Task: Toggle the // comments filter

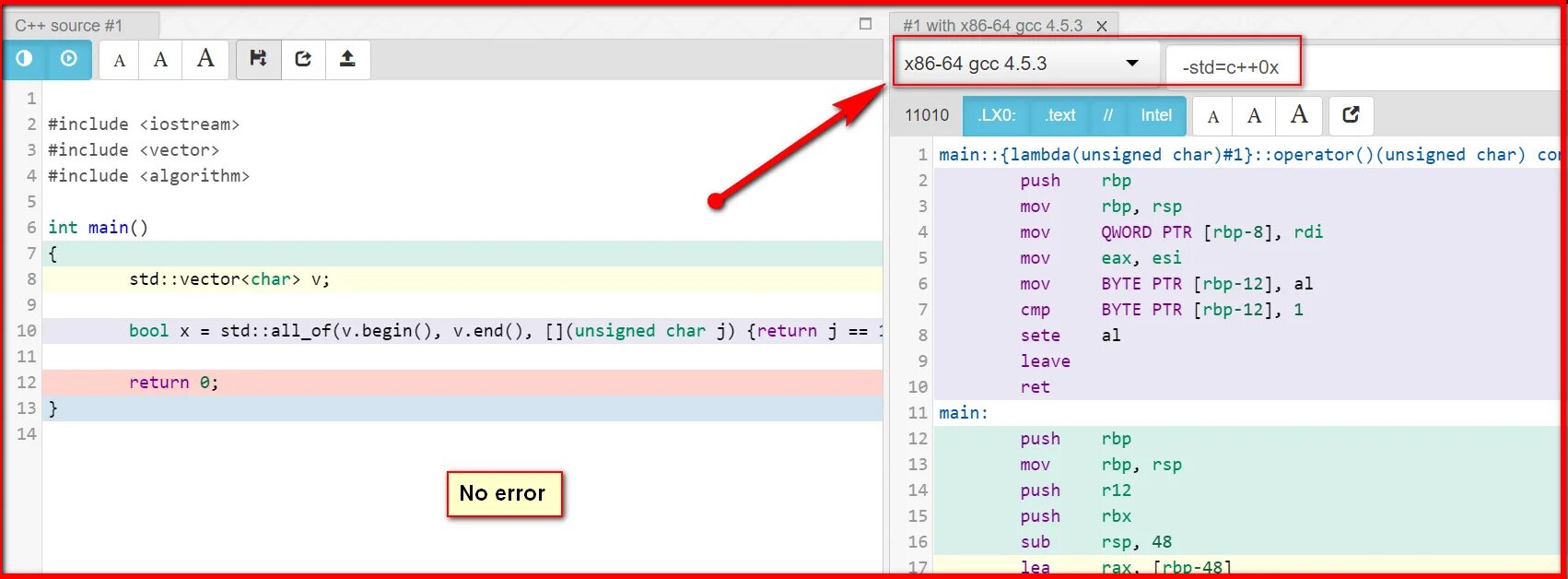Action: tap(1108, 115)
